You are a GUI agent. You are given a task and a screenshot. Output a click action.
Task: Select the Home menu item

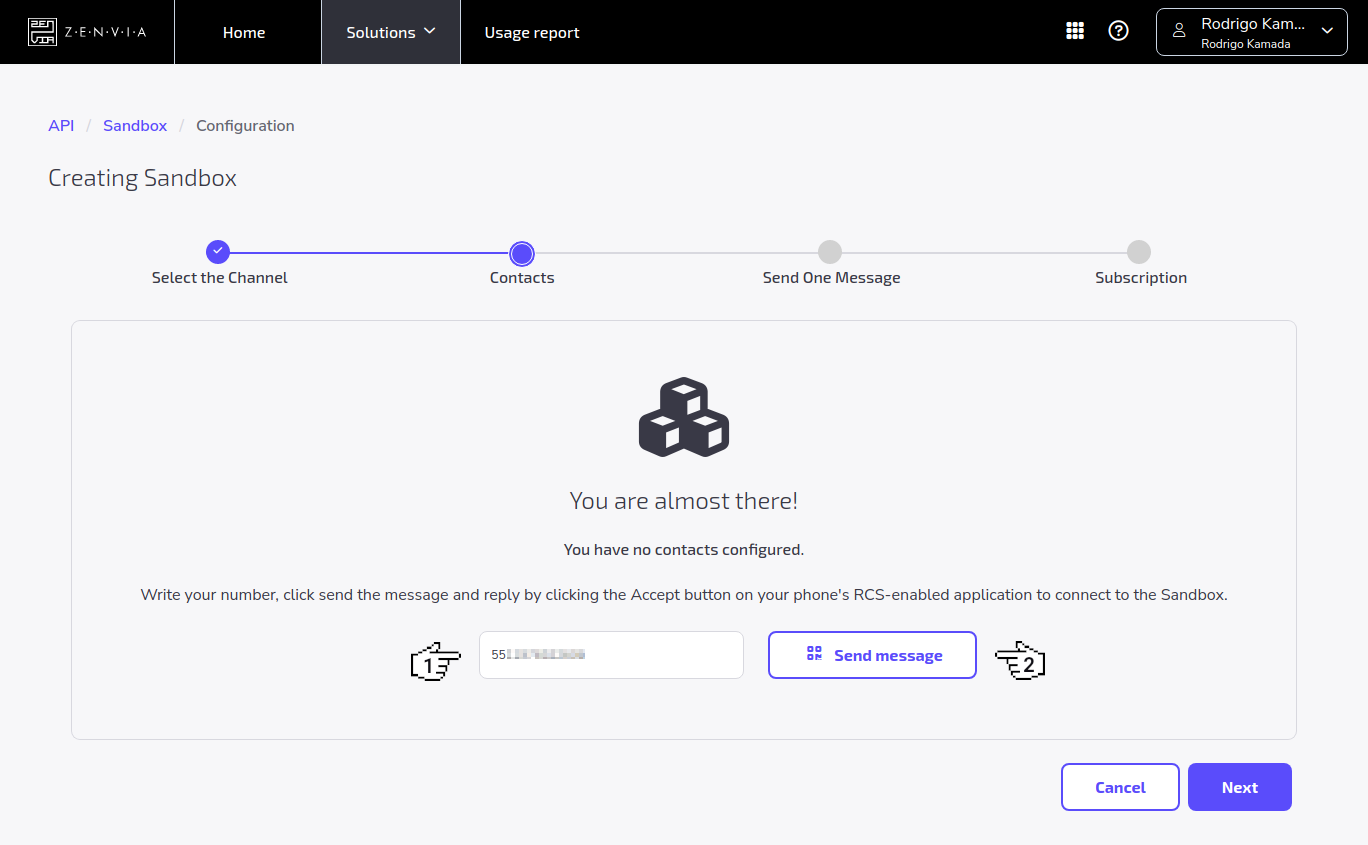244,31
